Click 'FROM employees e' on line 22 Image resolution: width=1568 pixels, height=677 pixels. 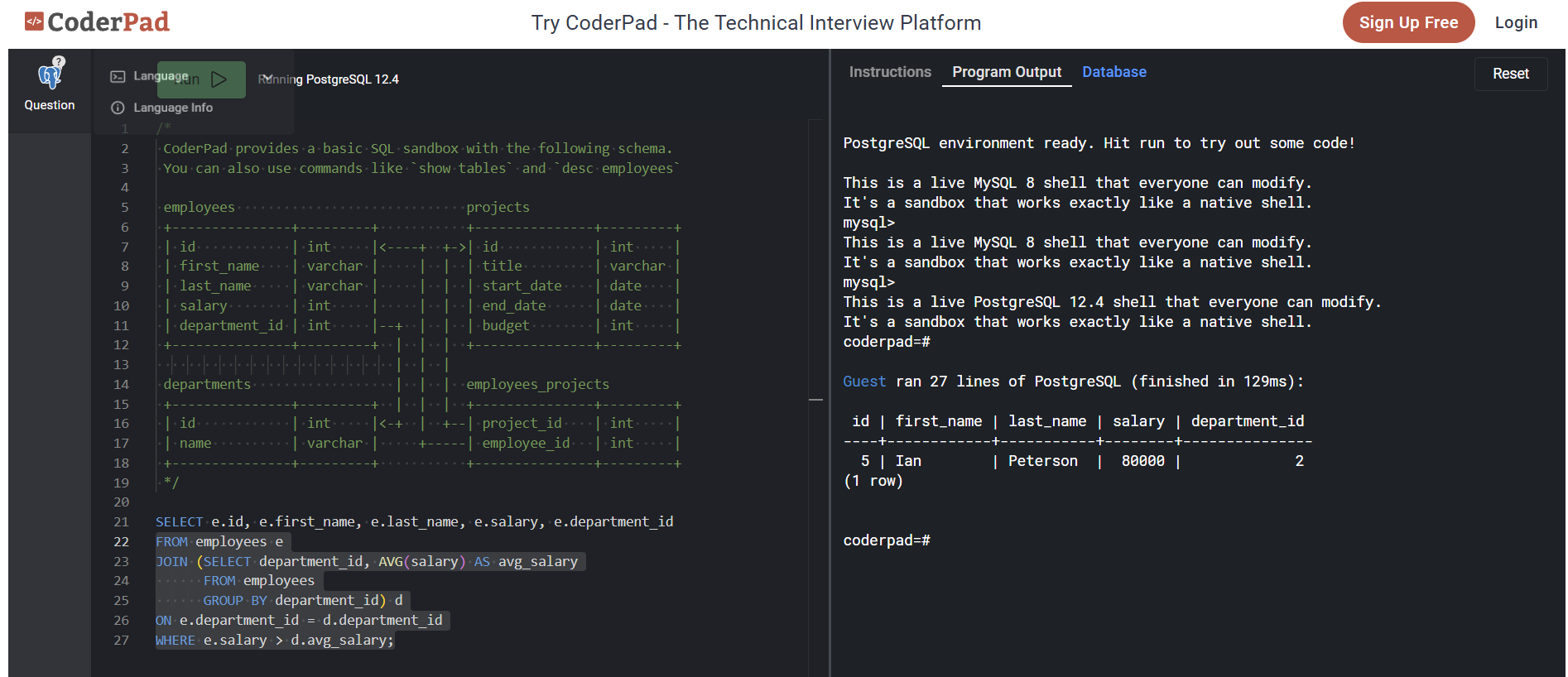(219, 542)
